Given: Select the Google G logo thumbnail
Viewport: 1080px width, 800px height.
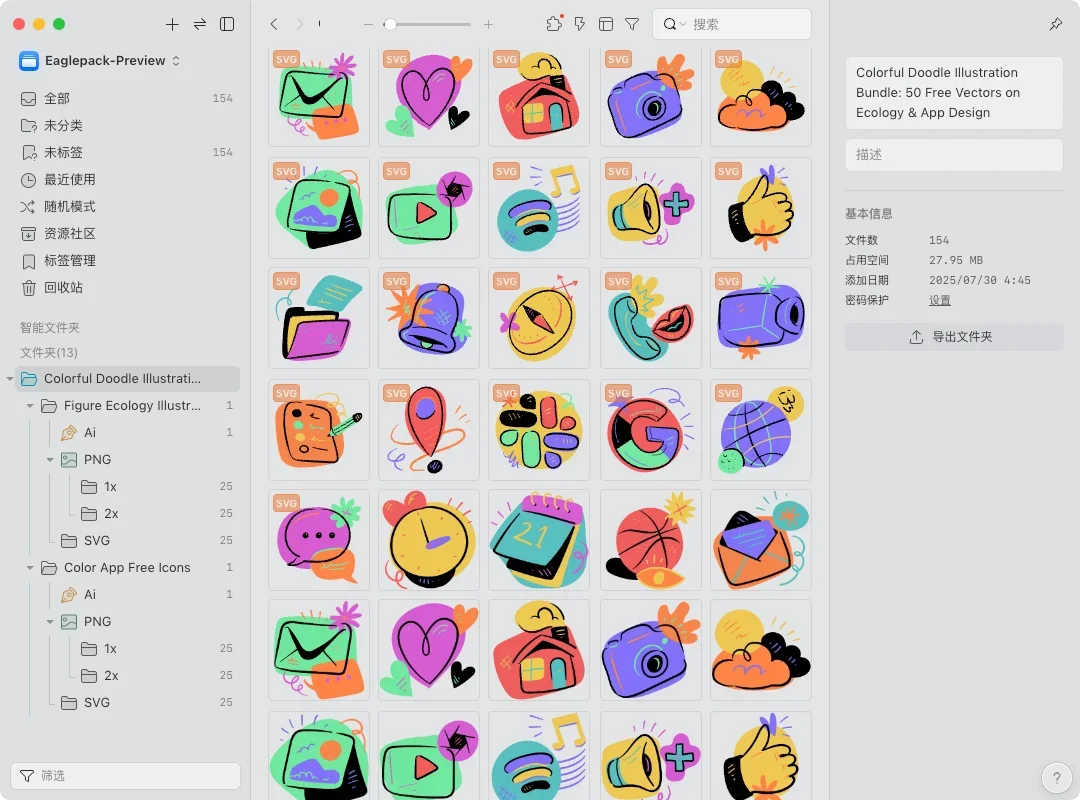Looking at the screenshot, I should click(x=650, y=430).
